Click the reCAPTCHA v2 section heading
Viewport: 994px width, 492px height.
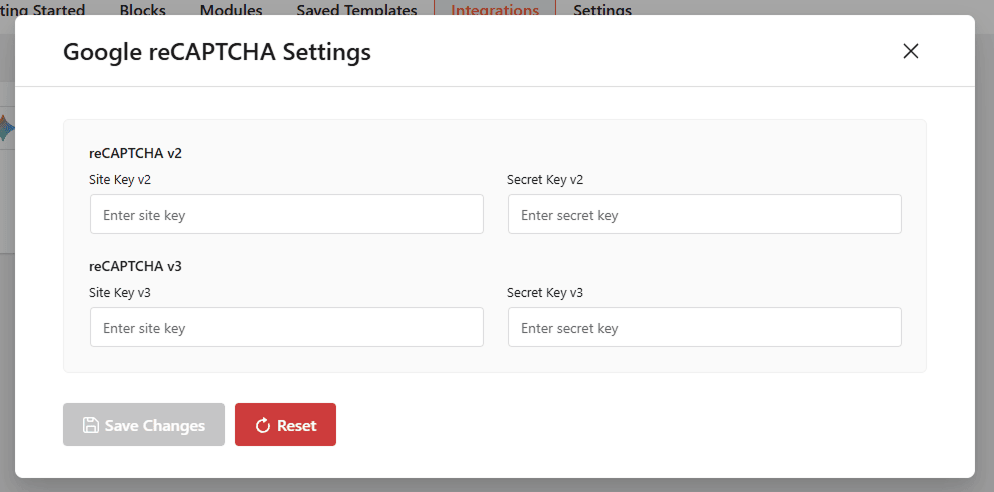coord(135,154)
